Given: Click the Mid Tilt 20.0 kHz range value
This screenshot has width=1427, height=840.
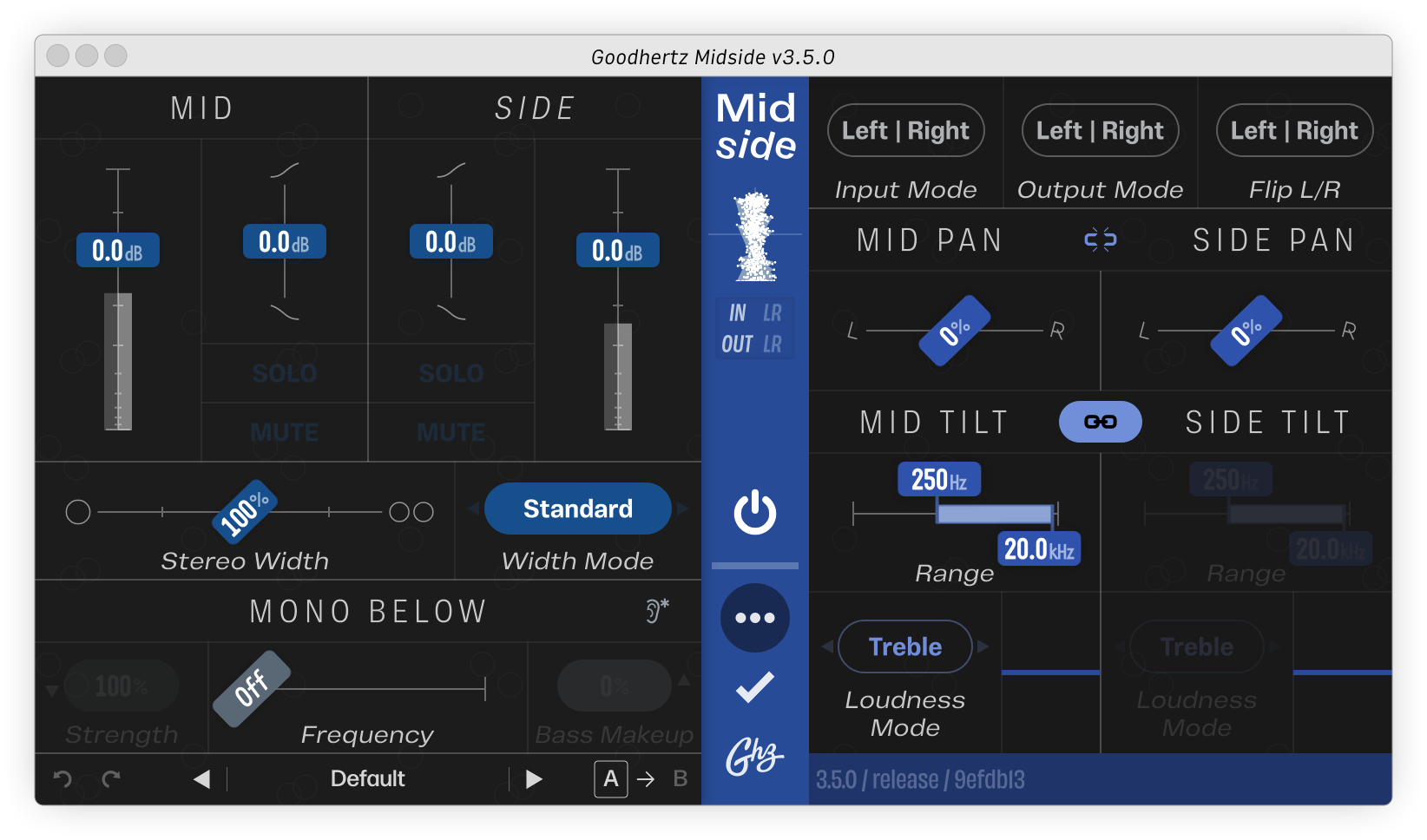Looking at the screenshot, I should coord(1039,548).
